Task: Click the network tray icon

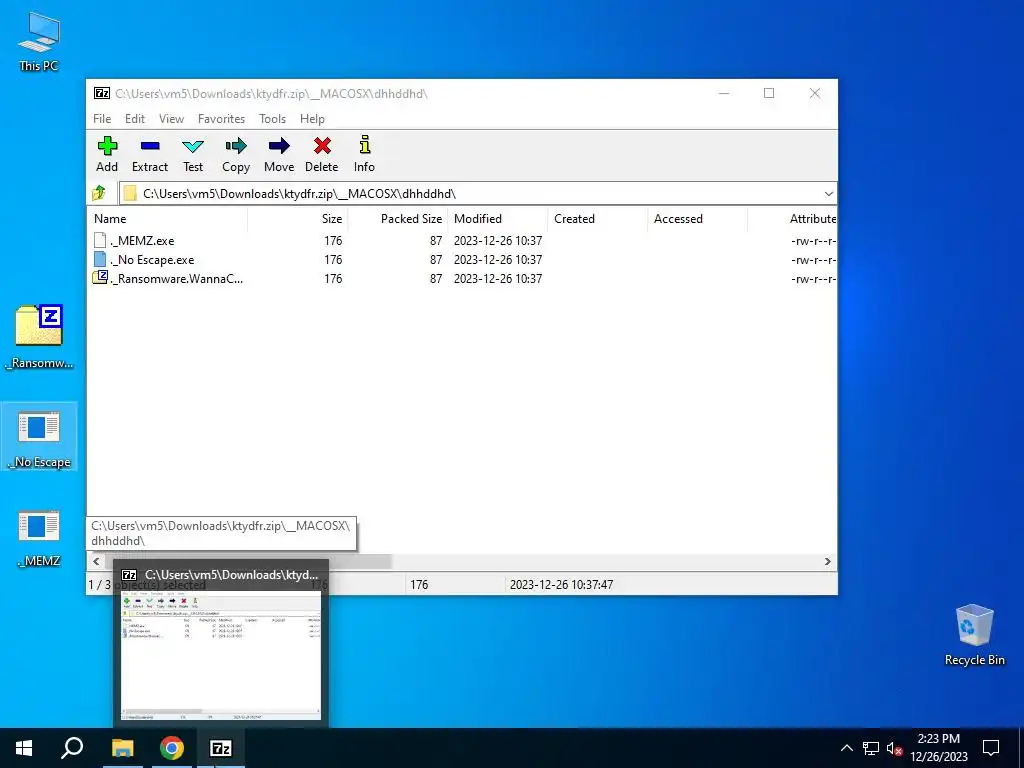Action: point(871,748)
